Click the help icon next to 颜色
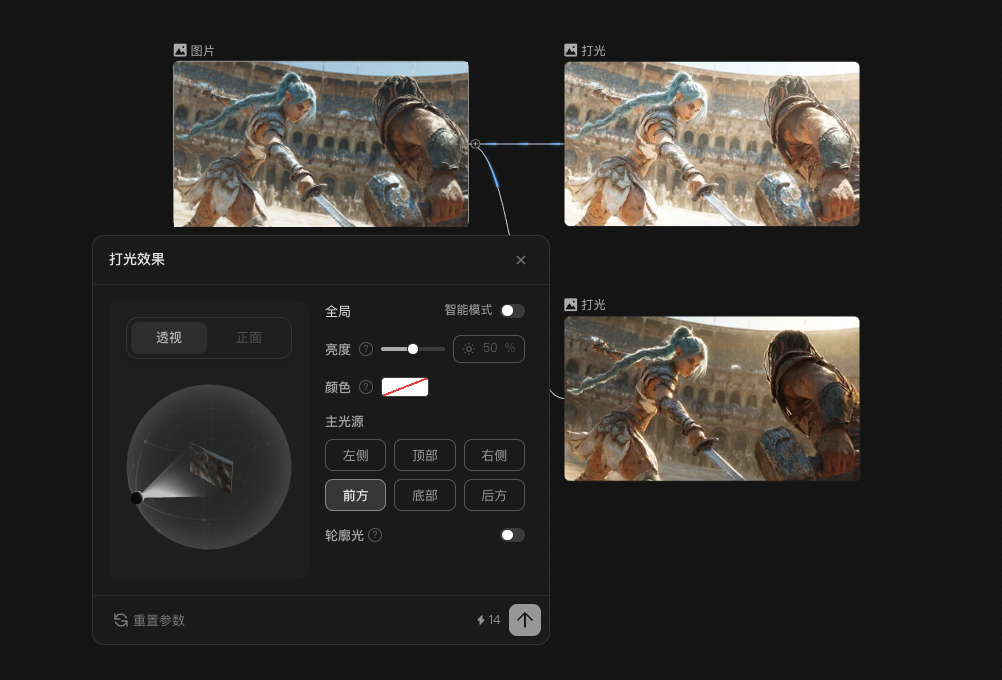The width and height of the screenshot is (1002, 680). point(366,387)
